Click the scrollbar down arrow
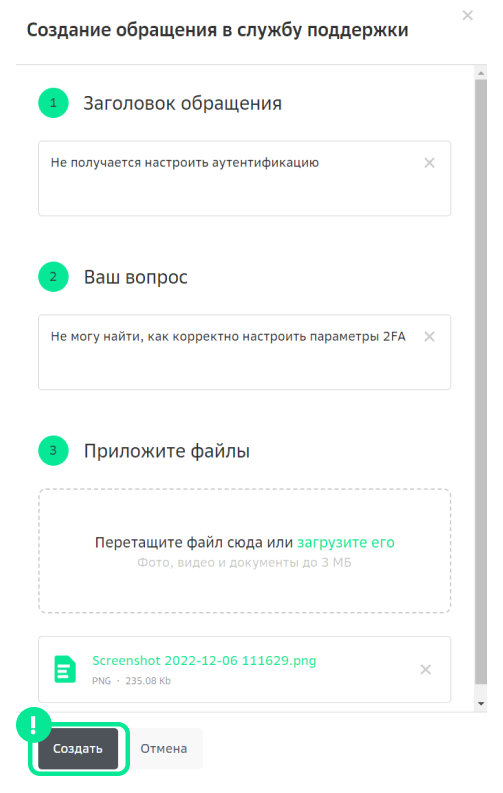The image size is (503, 793). [481, 703]
